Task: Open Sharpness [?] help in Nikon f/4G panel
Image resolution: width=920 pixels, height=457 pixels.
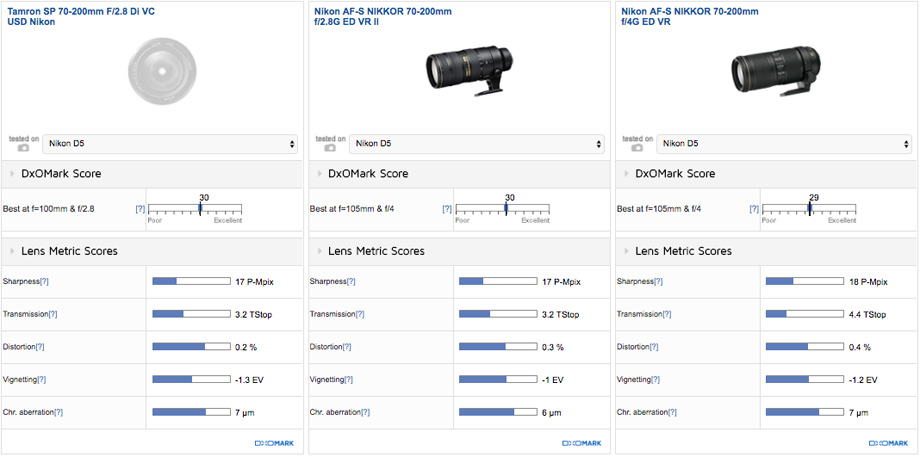Action: (658, 282)
